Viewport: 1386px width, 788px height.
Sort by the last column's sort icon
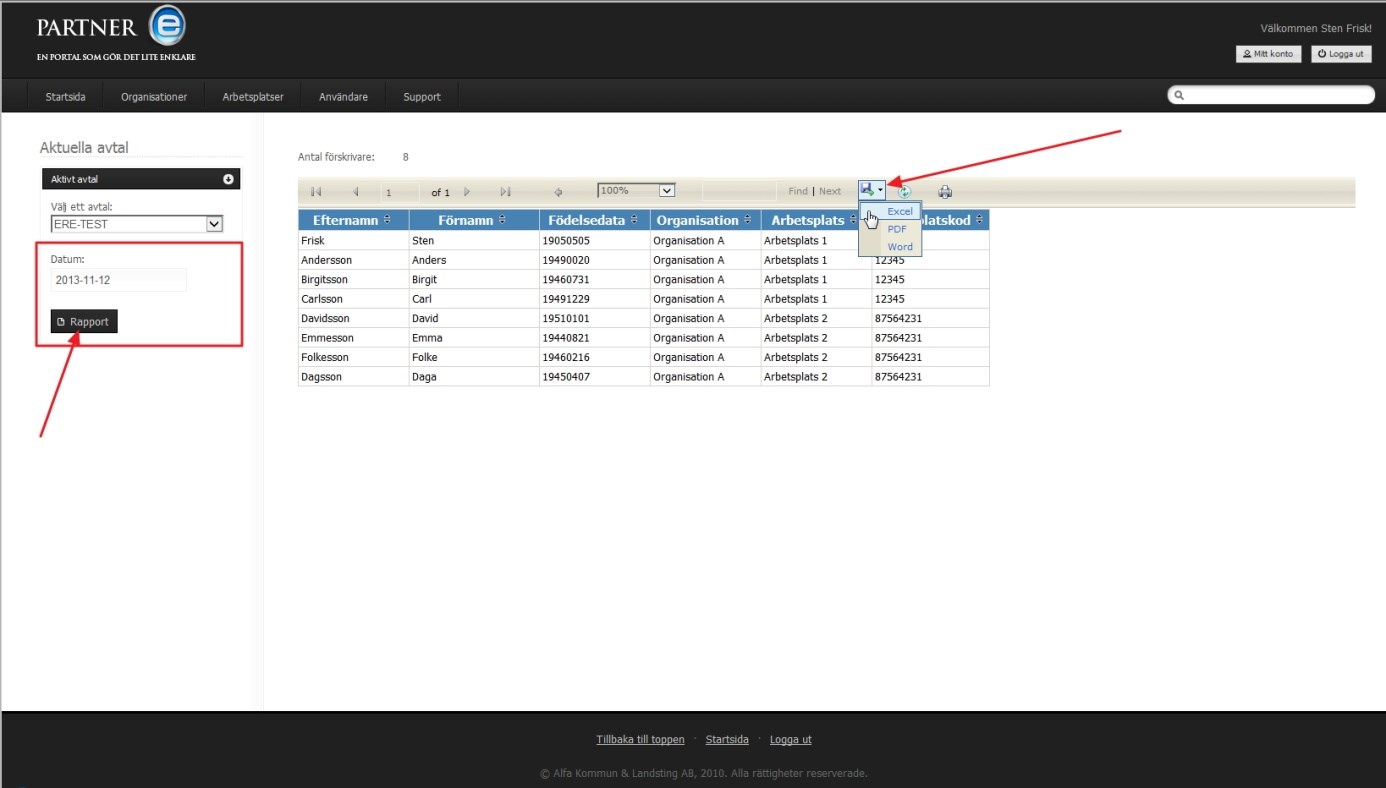pos(980,220)
